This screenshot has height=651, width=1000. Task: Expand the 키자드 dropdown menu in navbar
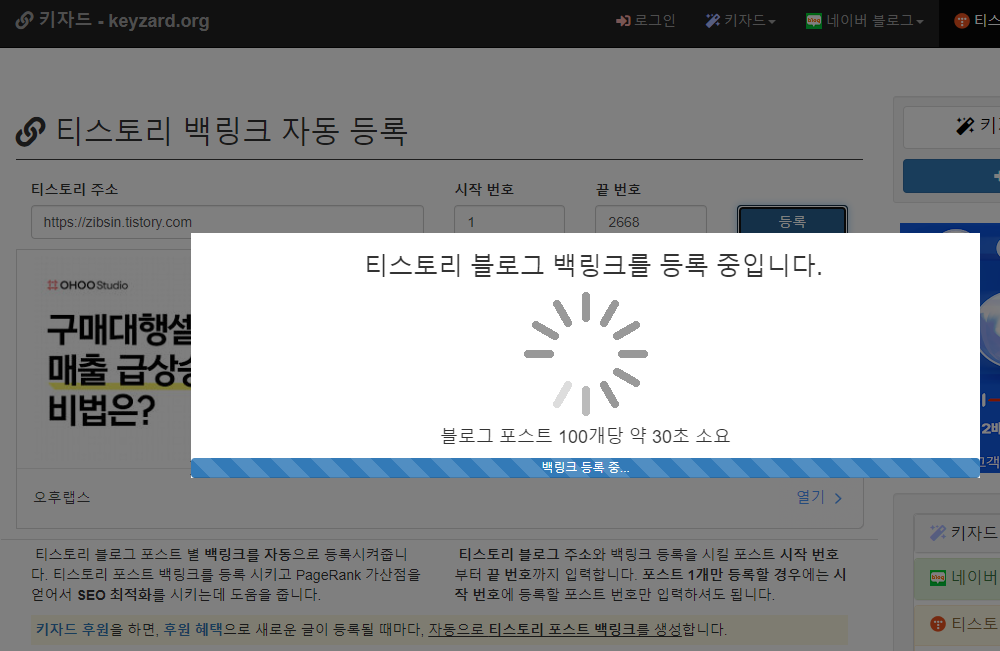(x=740, y=21)
